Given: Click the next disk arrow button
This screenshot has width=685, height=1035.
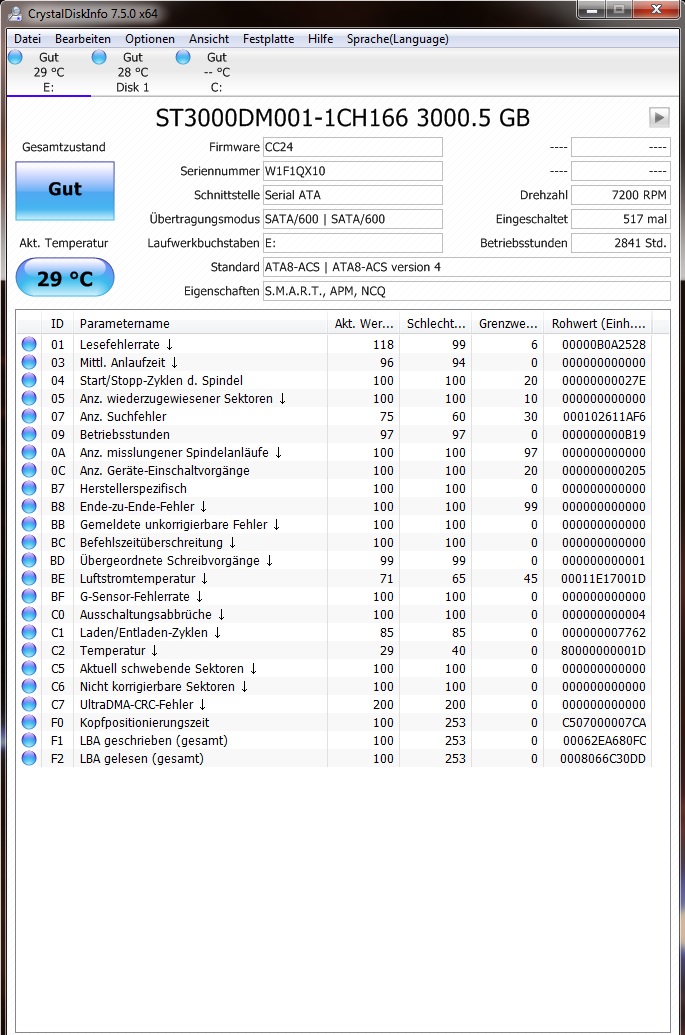Looking at the screenshot, I should pyautogui.click(x=659, y=117).
